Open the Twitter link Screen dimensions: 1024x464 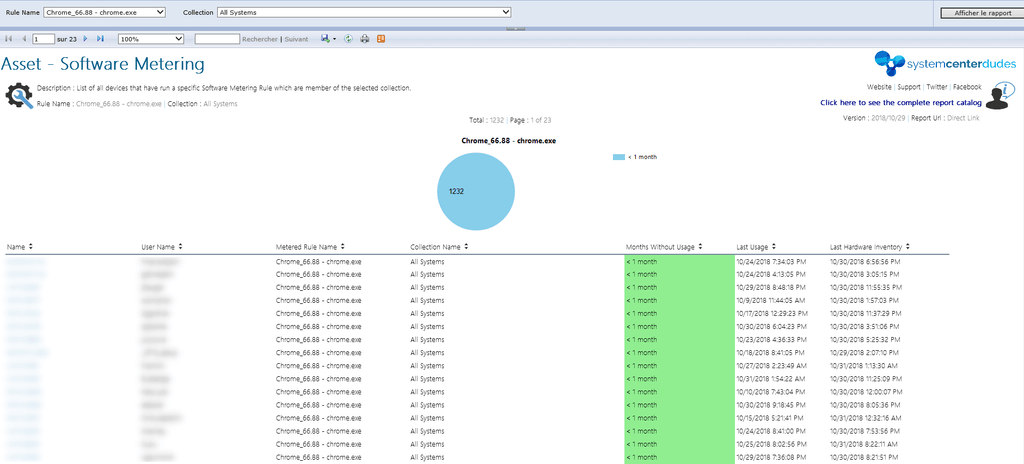click(936, 87)
